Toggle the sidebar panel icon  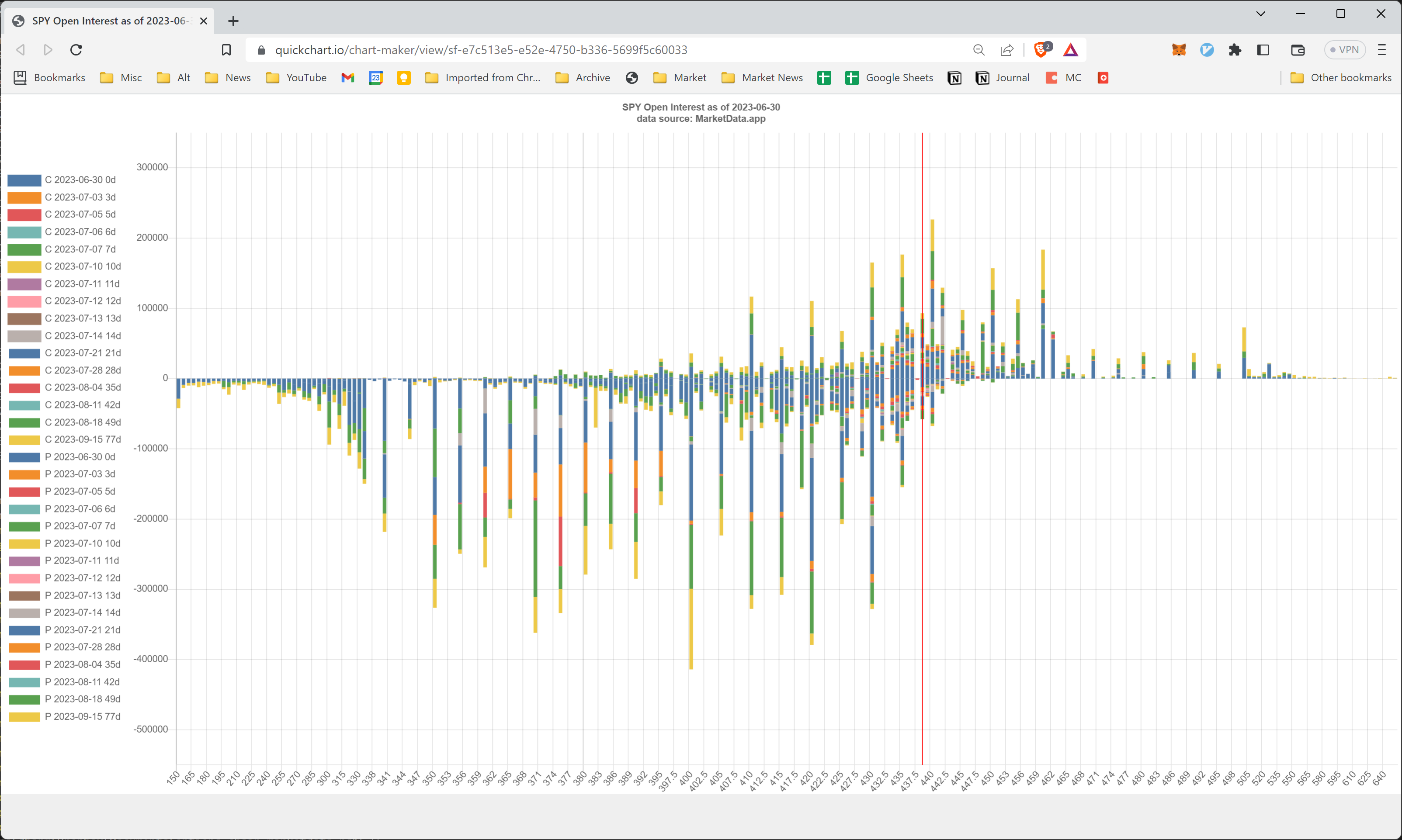click(x=1263, y=50)
